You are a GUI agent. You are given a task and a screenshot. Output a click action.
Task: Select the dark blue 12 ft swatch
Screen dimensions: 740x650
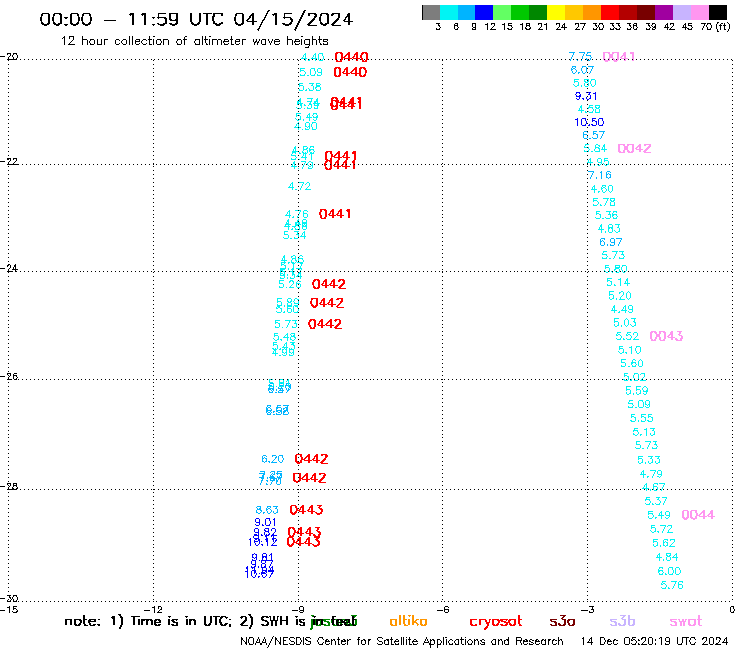484,13
